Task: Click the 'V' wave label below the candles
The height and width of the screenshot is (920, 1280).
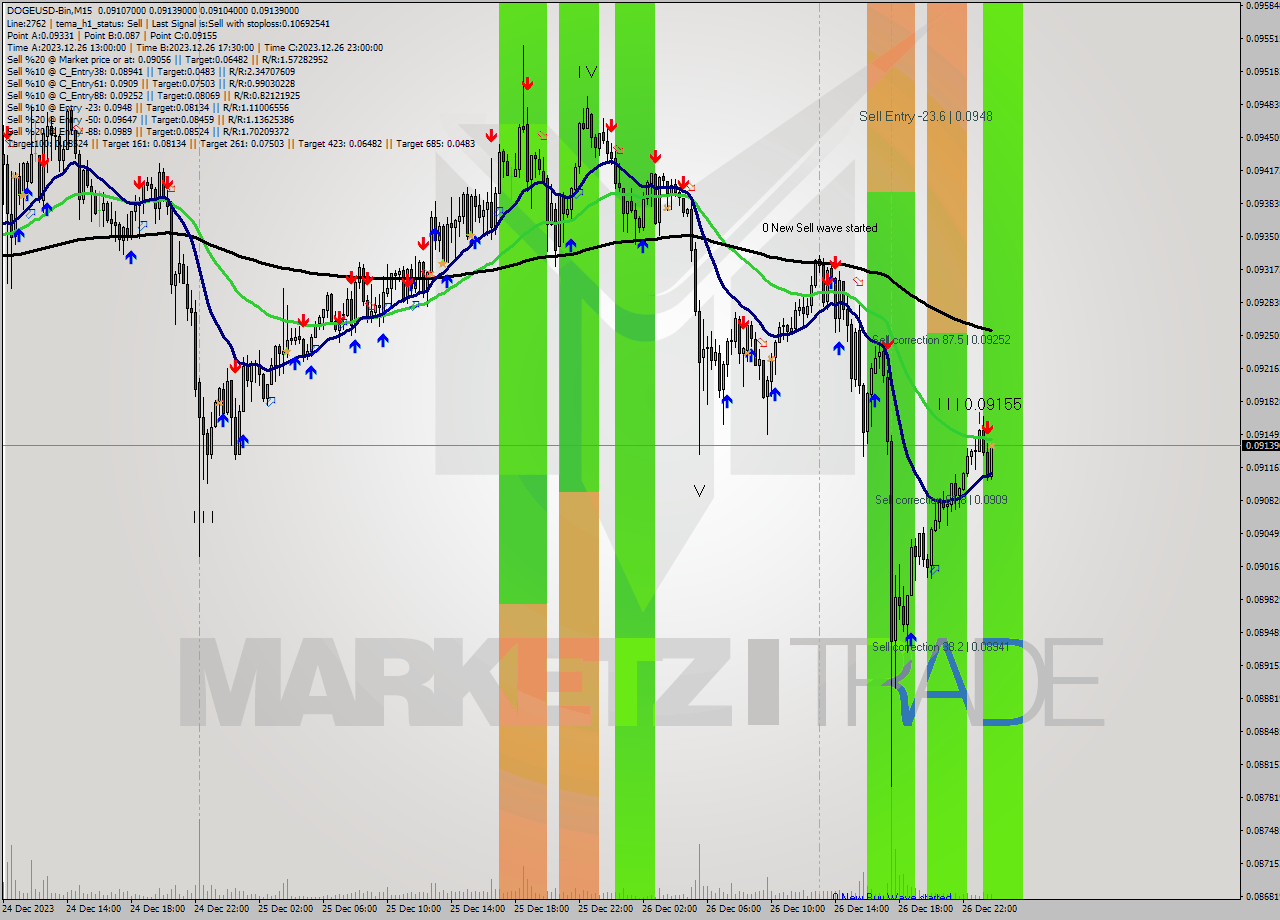Action: point(699,491)
